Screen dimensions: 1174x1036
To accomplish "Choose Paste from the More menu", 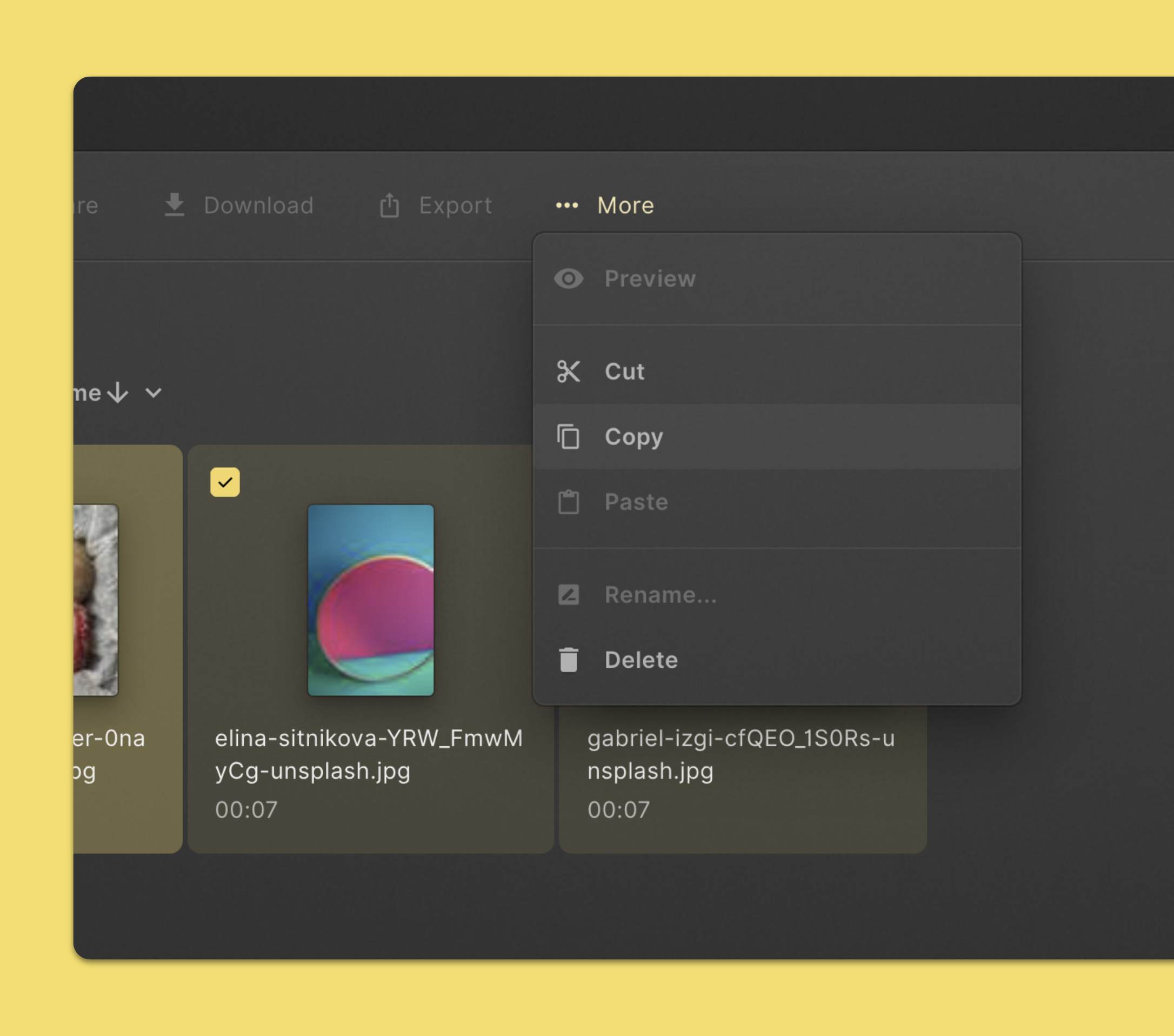I will pos(777,502).
